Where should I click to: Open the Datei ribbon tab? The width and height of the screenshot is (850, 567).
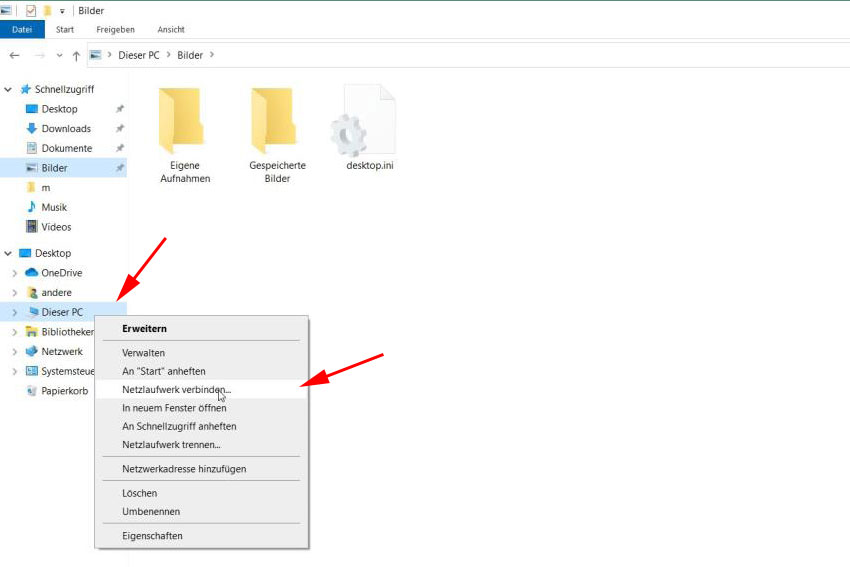pos(22,30)
